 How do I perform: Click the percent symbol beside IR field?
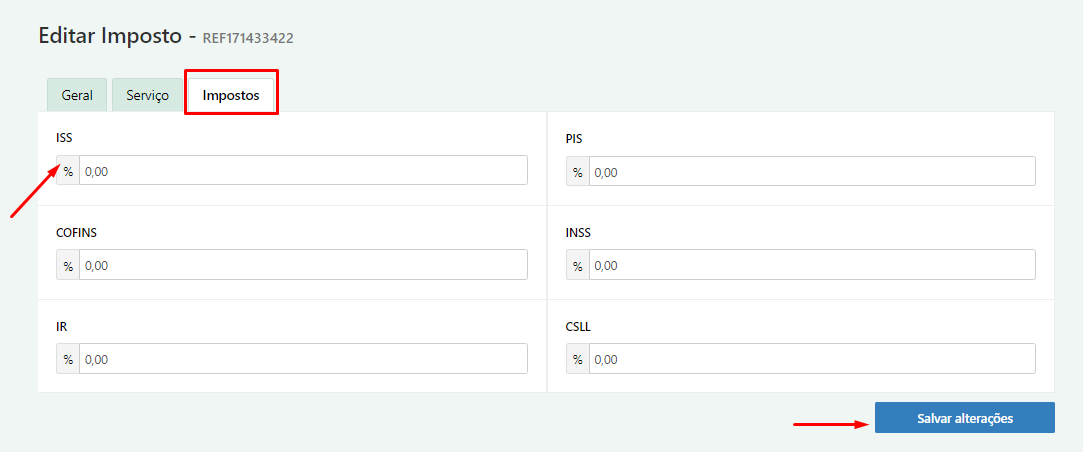point(68,359)
